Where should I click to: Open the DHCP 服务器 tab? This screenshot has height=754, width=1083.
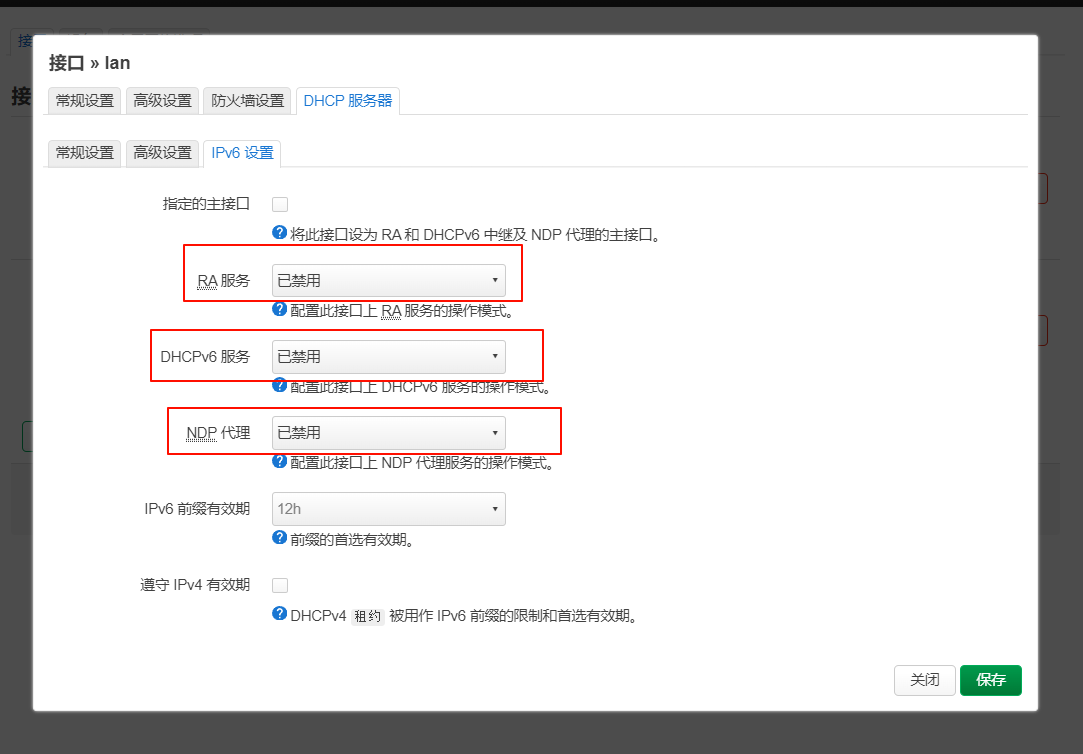pyautogui.click(x=348, y=100)
